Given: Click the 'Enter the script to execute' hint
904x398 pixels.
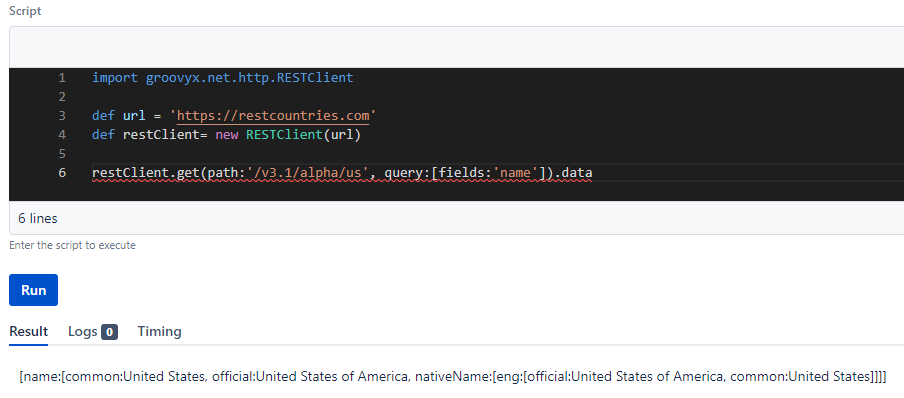Looking at the screenshot, I should [73, 245].
